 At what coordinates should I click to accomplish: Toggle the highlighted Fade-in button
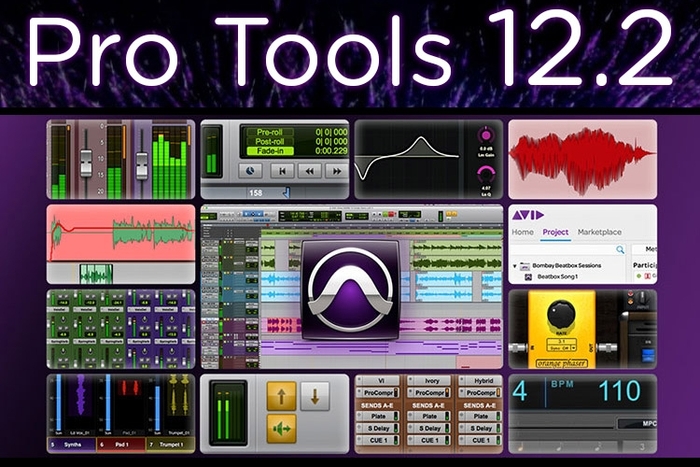click(269, 151)
